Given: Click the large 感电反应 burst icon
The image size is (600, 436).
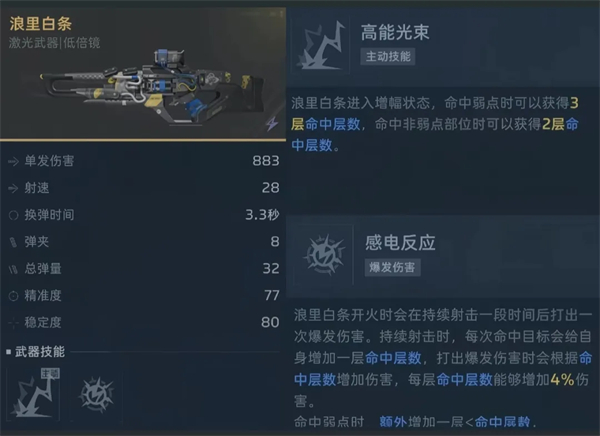Looking at the screenshot, I should pos(324,255).
